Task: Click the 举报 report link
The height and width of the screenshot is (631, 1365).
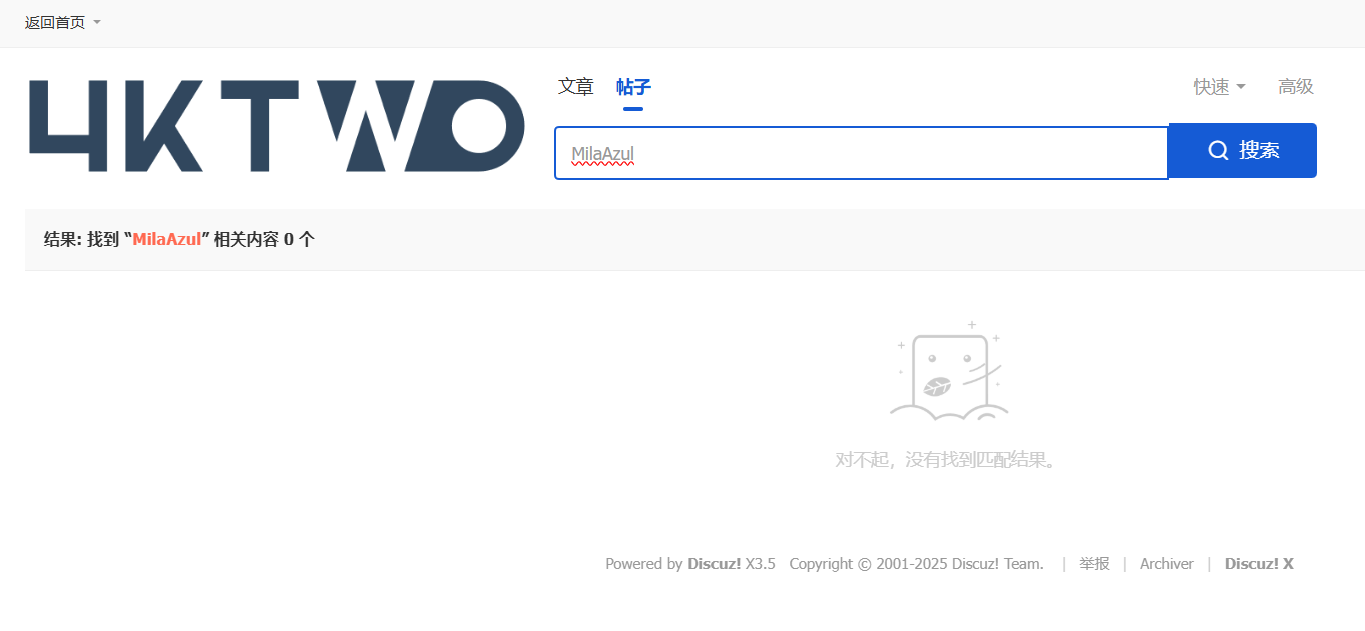Action: coord(1094,564)
